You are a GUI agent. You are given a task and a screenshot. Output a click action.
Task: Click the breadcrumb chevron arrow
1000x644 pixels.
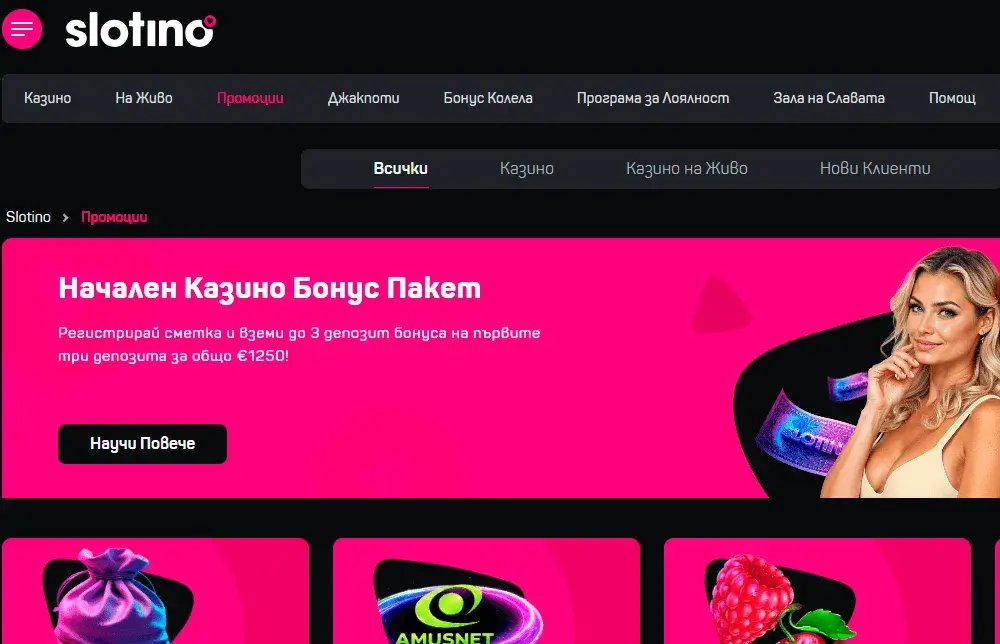[65, 217]
